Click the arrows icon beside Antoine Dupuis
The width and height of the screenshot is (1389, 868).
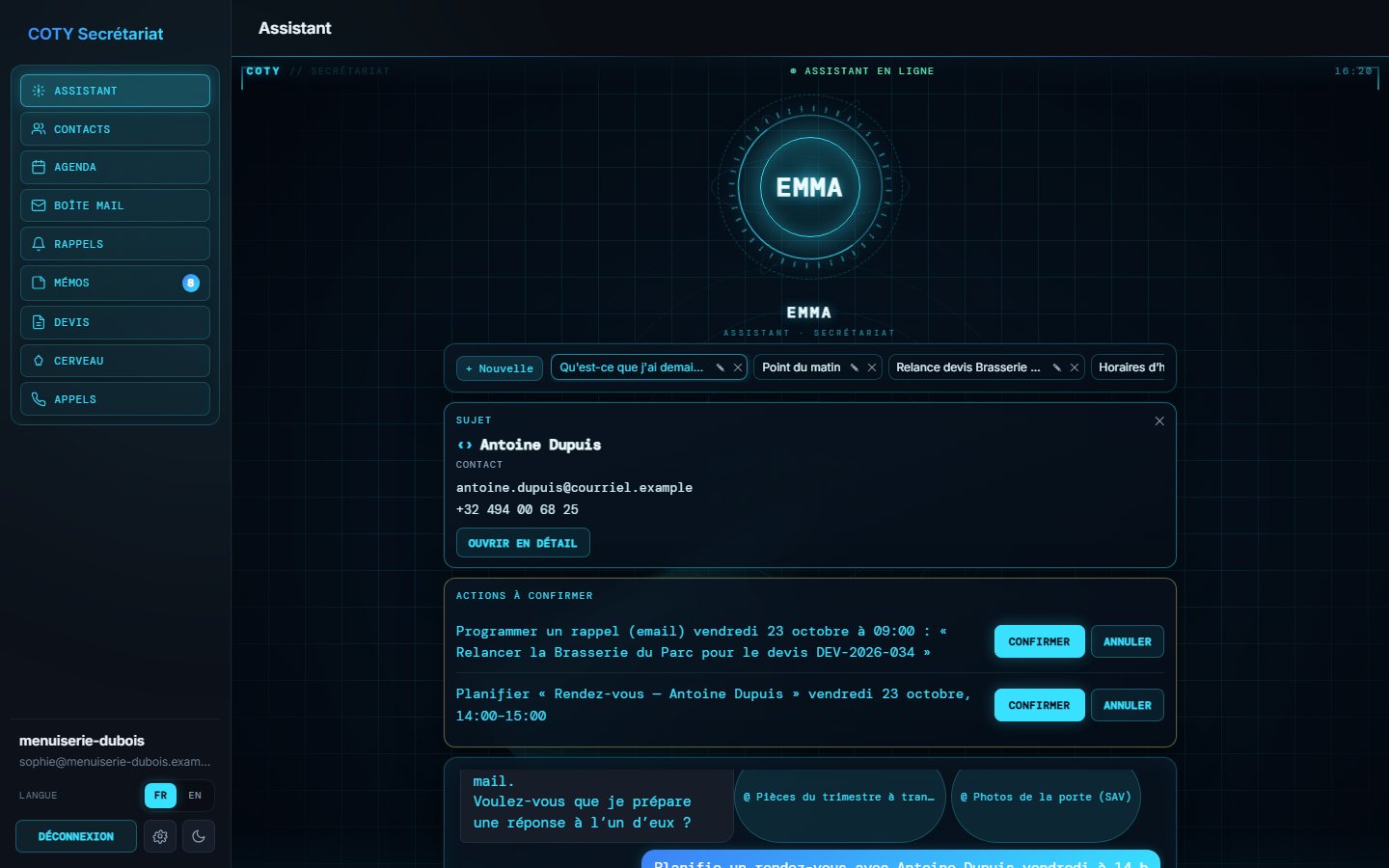(465, 445)
